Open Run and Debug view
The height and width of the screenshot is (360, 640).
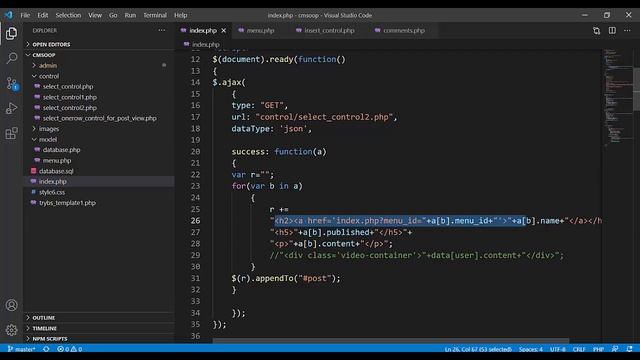pyautogui.click(x=11, y=108)
